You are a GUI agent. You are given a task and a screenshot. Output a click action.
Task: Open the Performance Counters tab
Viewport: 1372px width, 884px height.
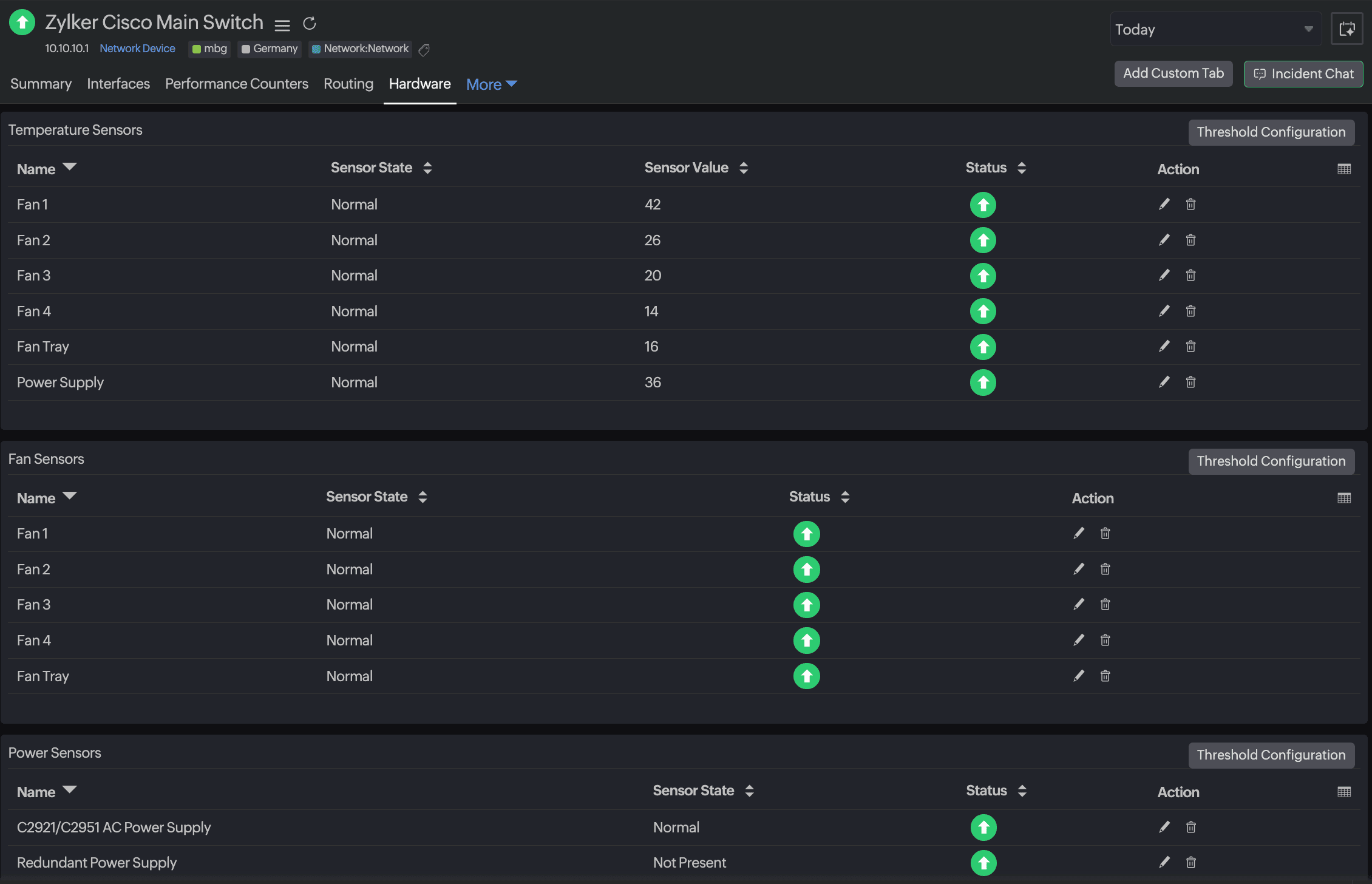(x=236, y=84)
